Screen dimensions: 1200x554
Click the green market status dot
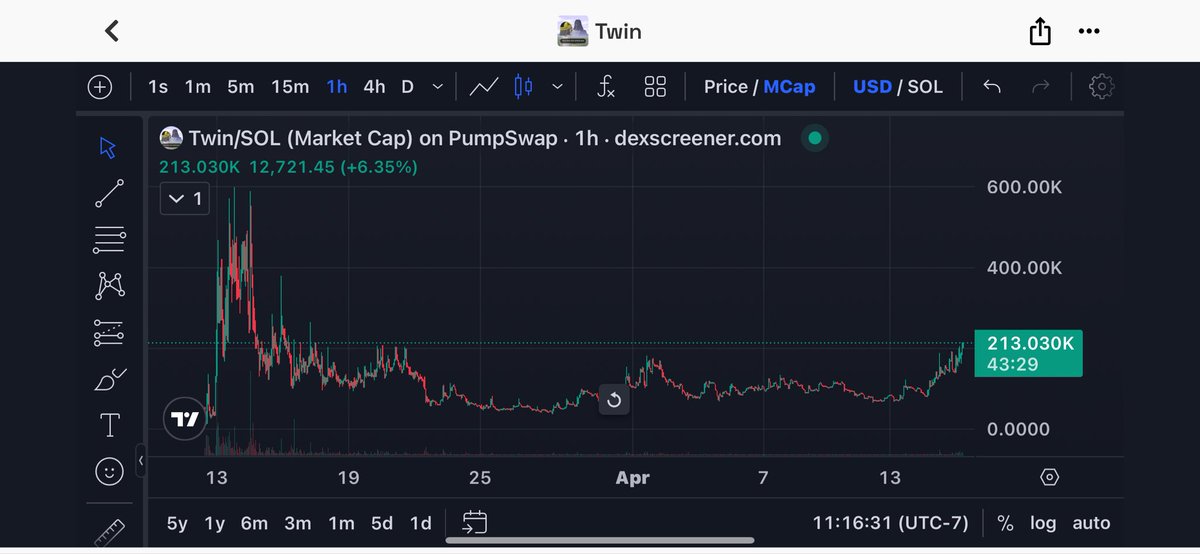pyautogui.click(x=815, y=139)
